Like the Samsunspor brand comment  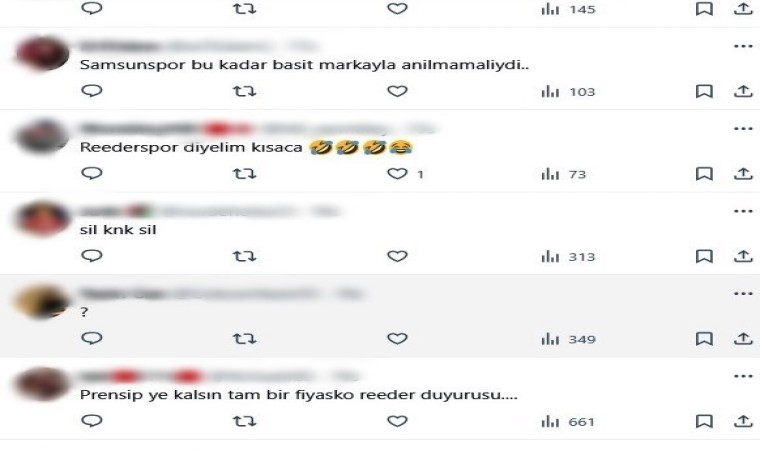pyautogui.click(x=397, y=91)
